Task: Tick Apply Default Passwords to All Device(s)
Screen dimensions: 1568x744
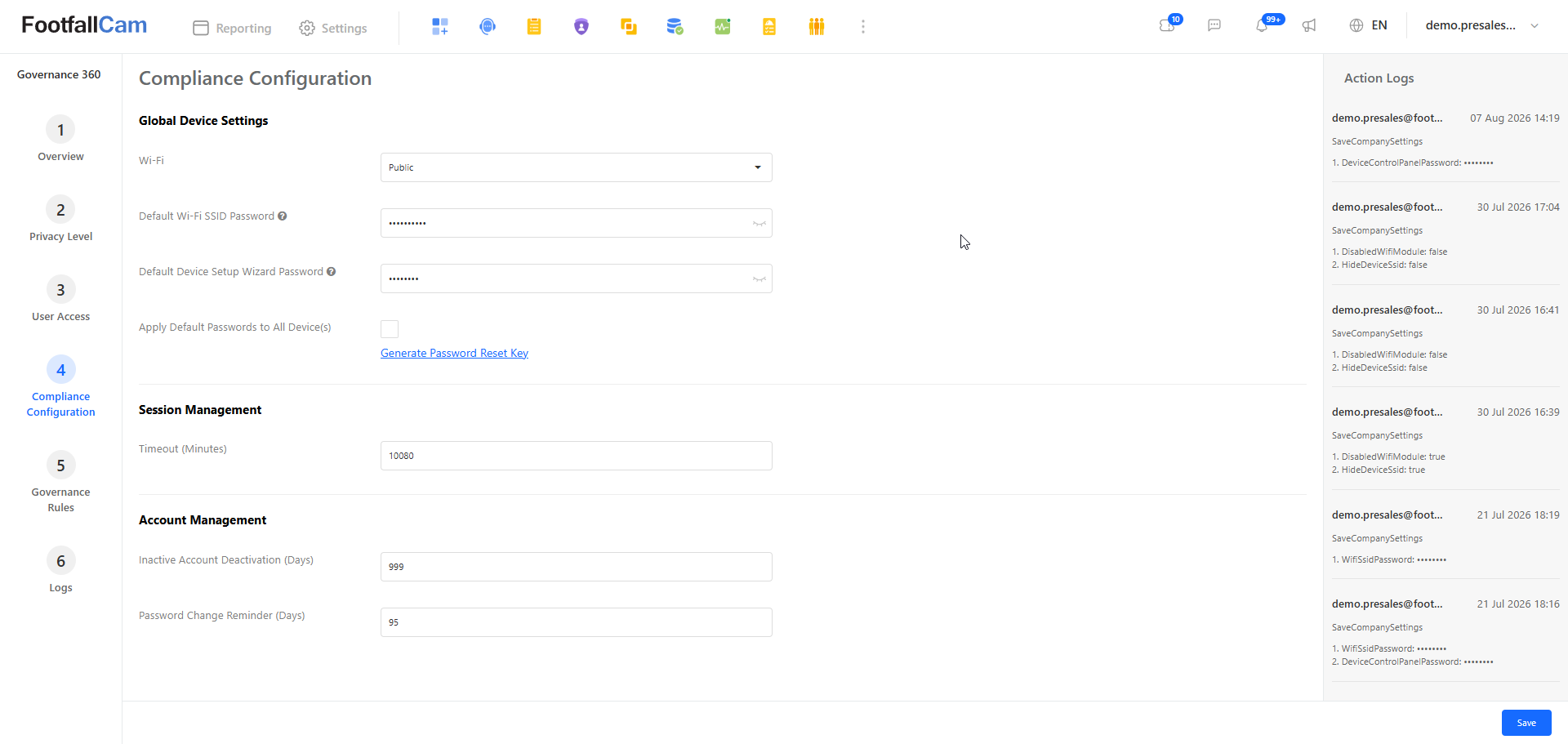Action: (x=390, y=329)
